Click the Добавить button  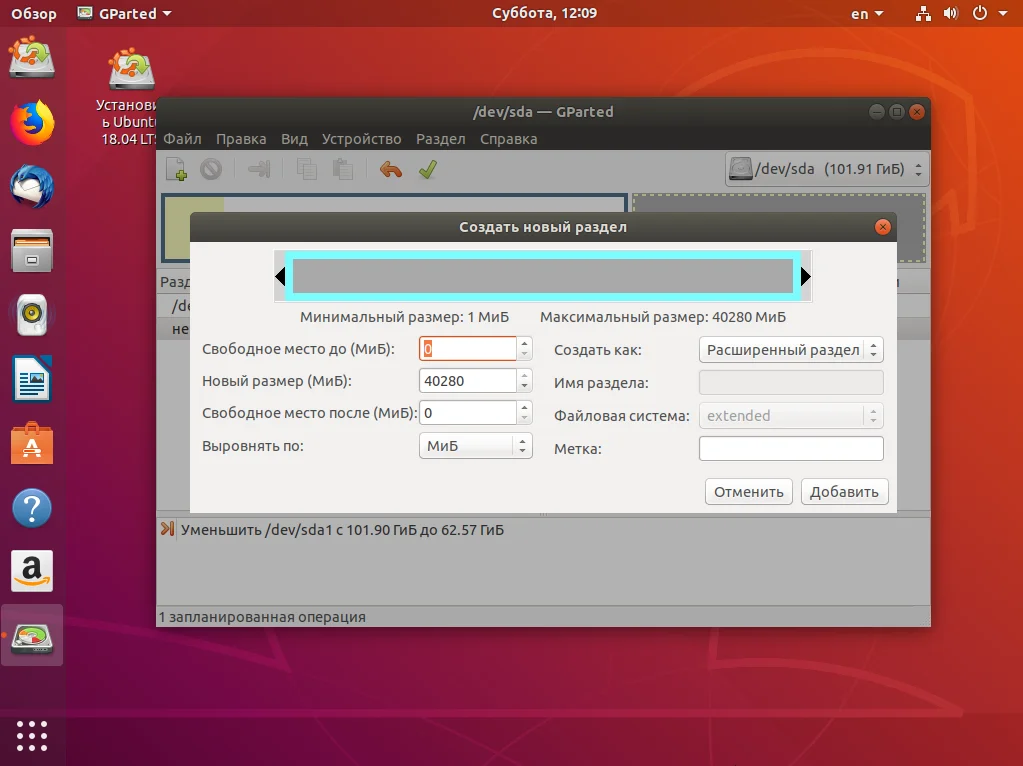(x=844, y=492)
